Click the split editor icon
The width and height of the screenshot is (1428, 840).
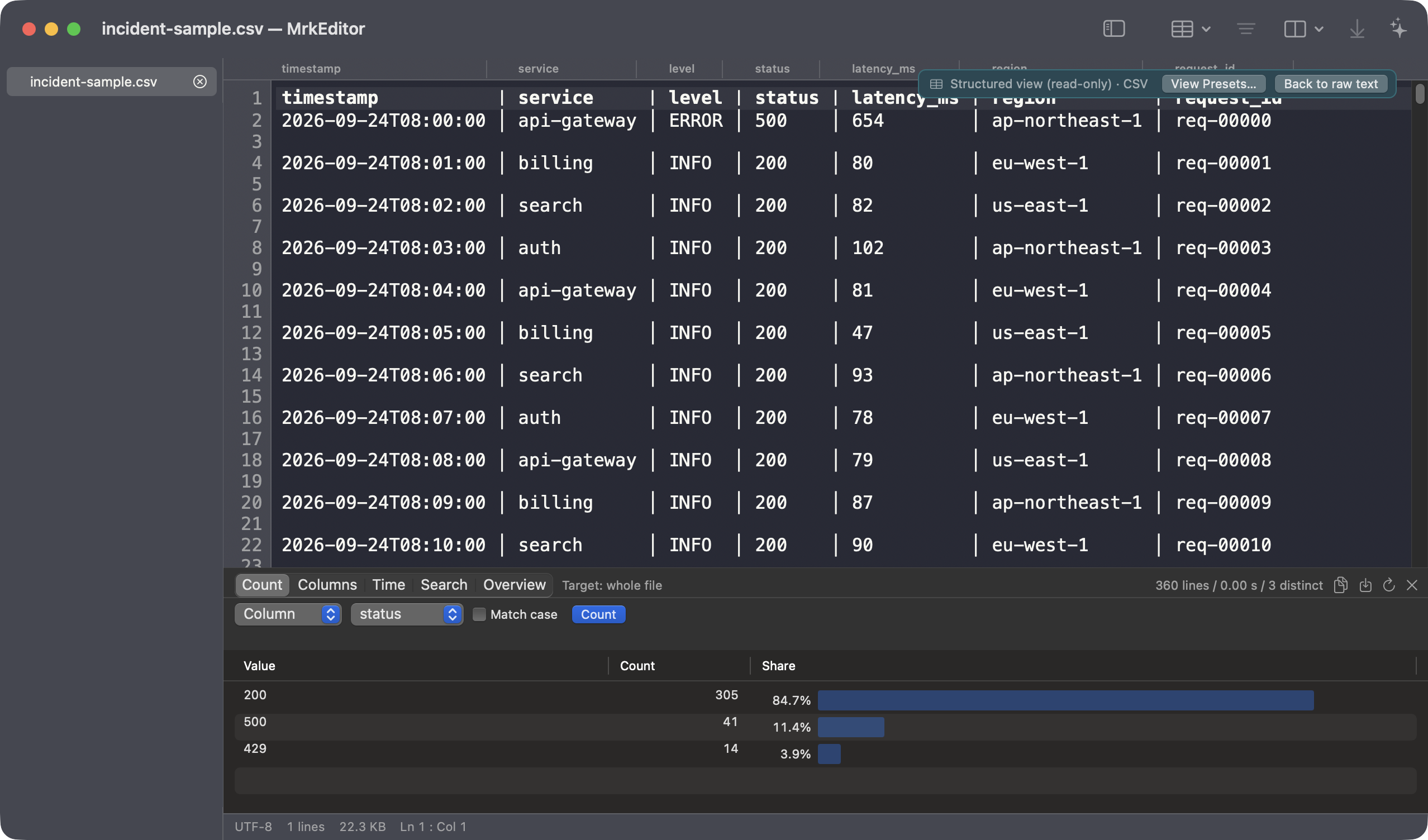pyautogui.click(x=1295, y=28)
